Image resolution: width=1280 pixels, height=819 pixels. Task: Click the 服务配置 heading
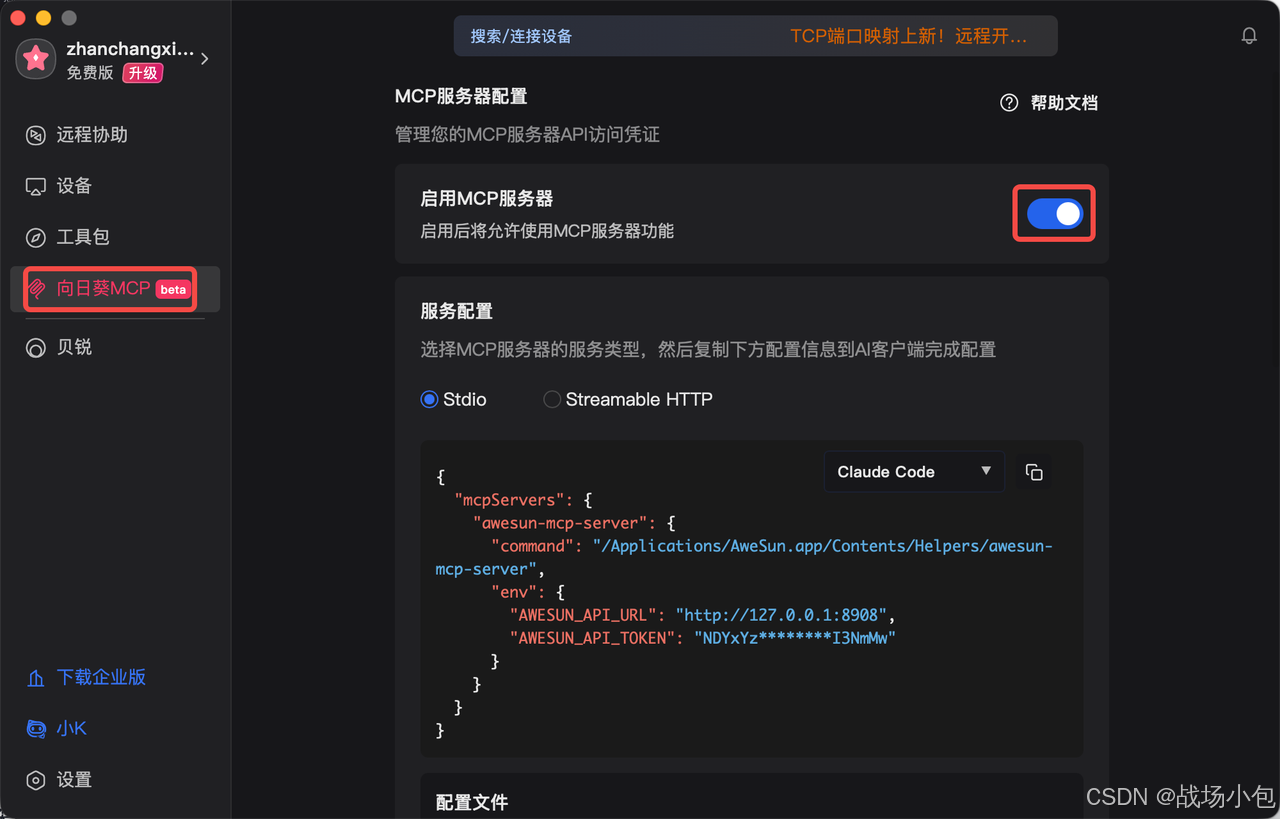pos(456,311)
